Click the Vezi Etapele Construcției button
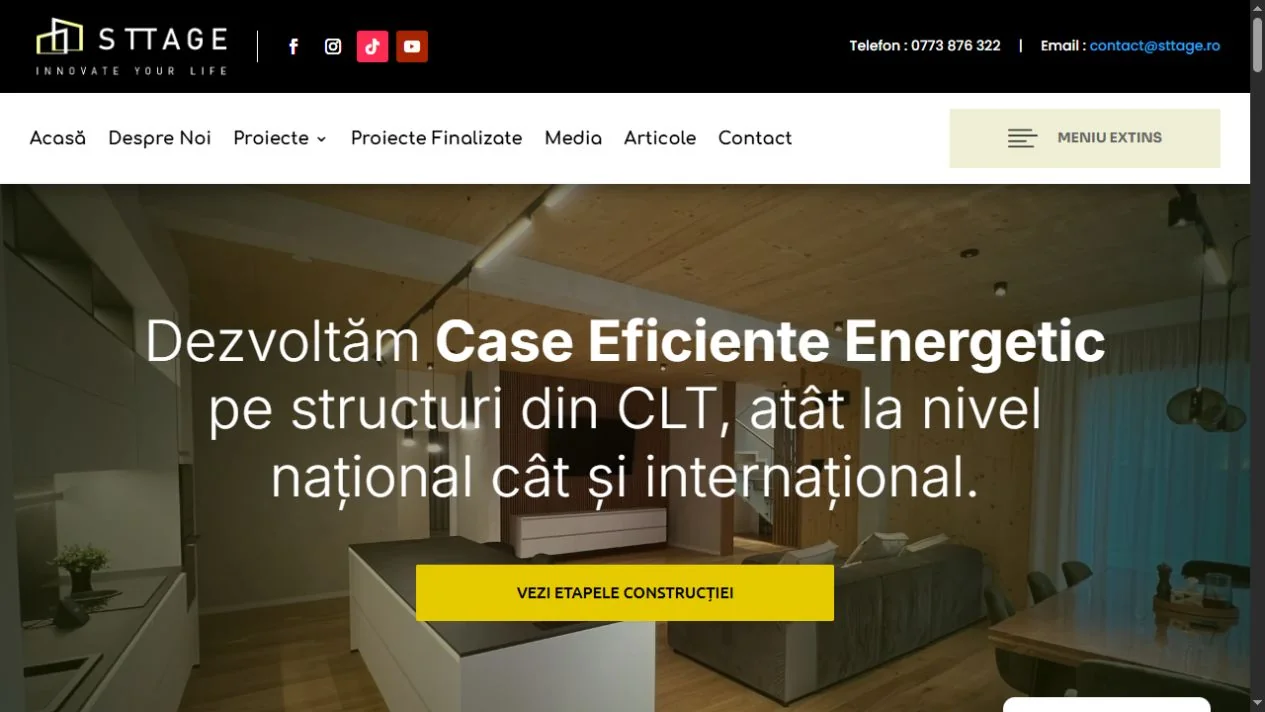 (625, 593)
